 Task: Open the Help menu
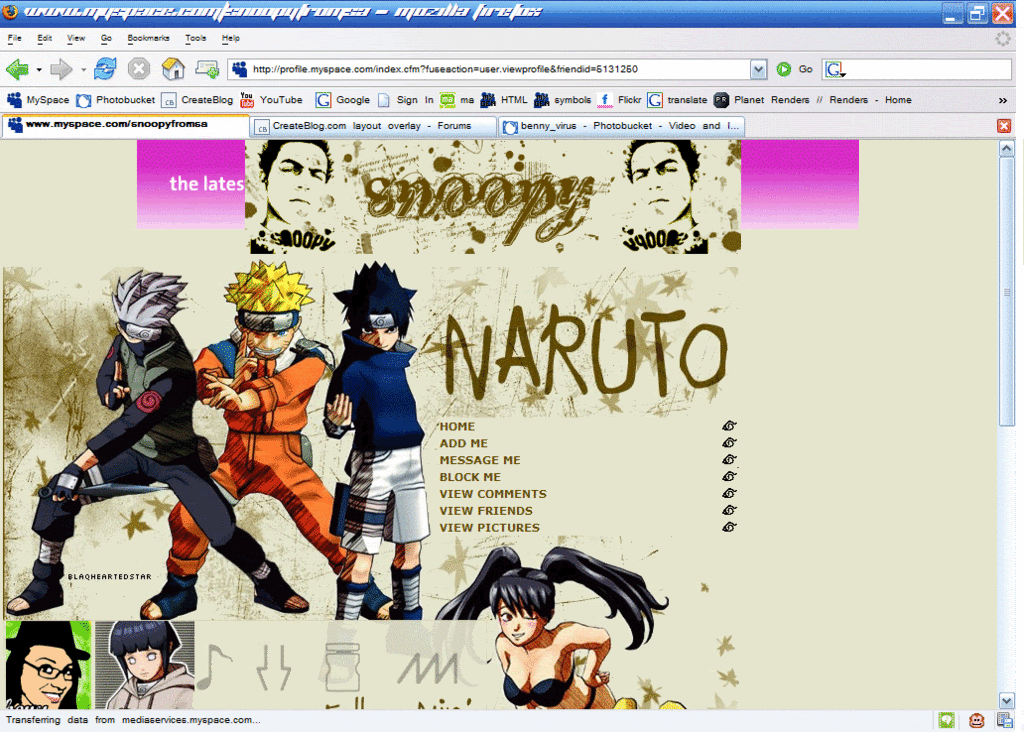tap(231, 39)
